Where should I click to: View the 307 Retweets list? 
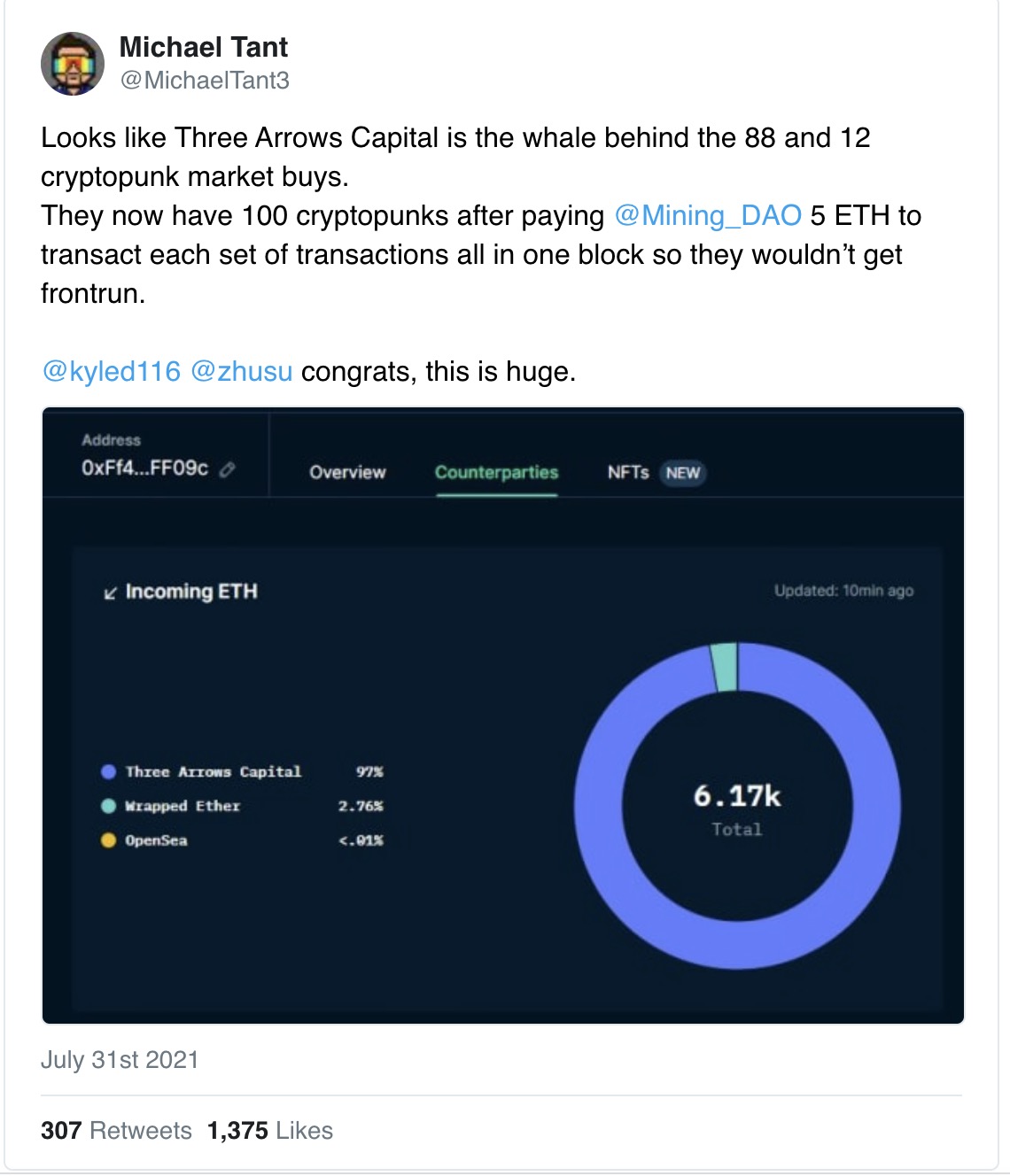116,1131
